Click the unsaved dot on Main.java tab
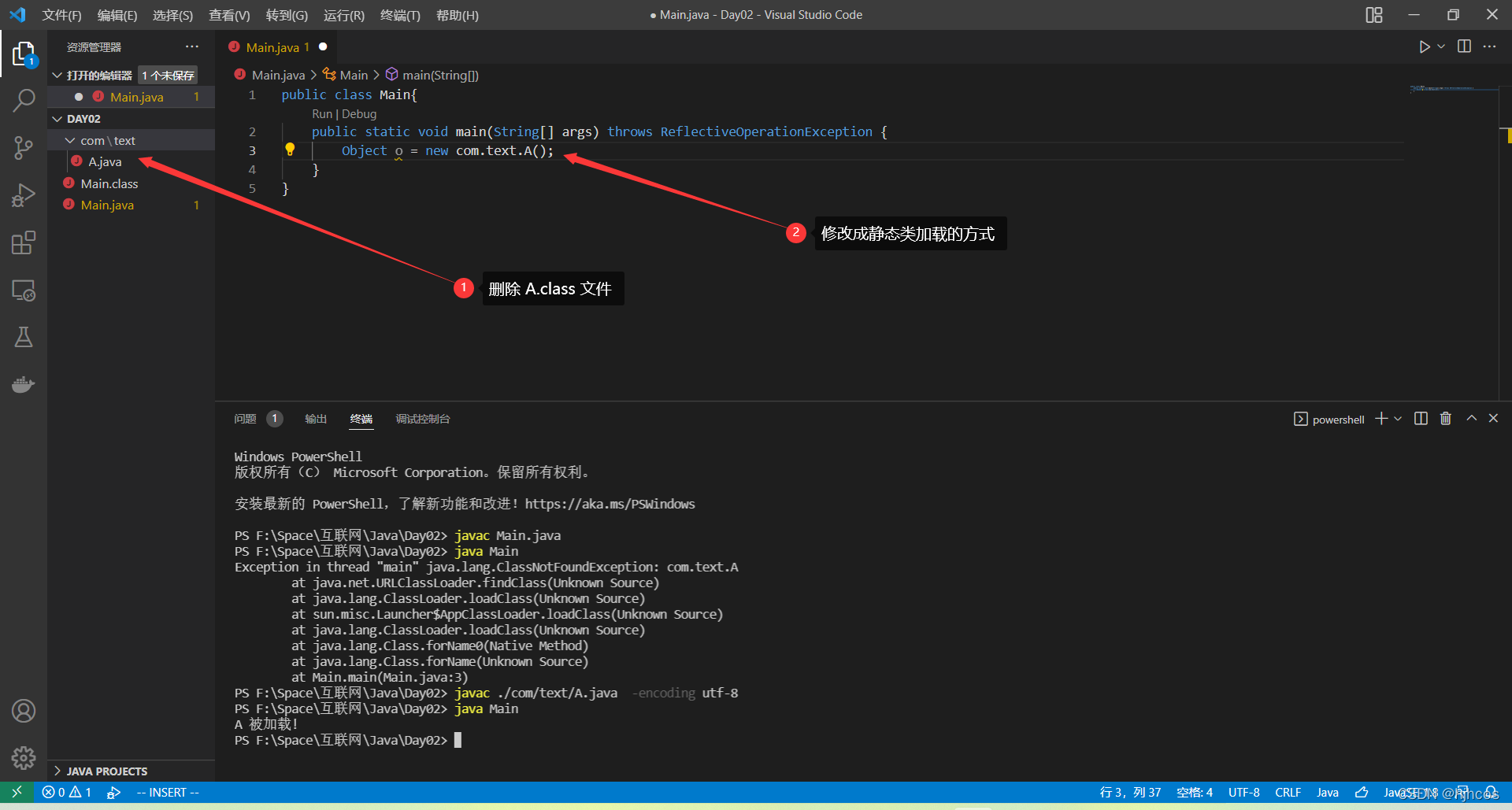 (x=323, y=46)
